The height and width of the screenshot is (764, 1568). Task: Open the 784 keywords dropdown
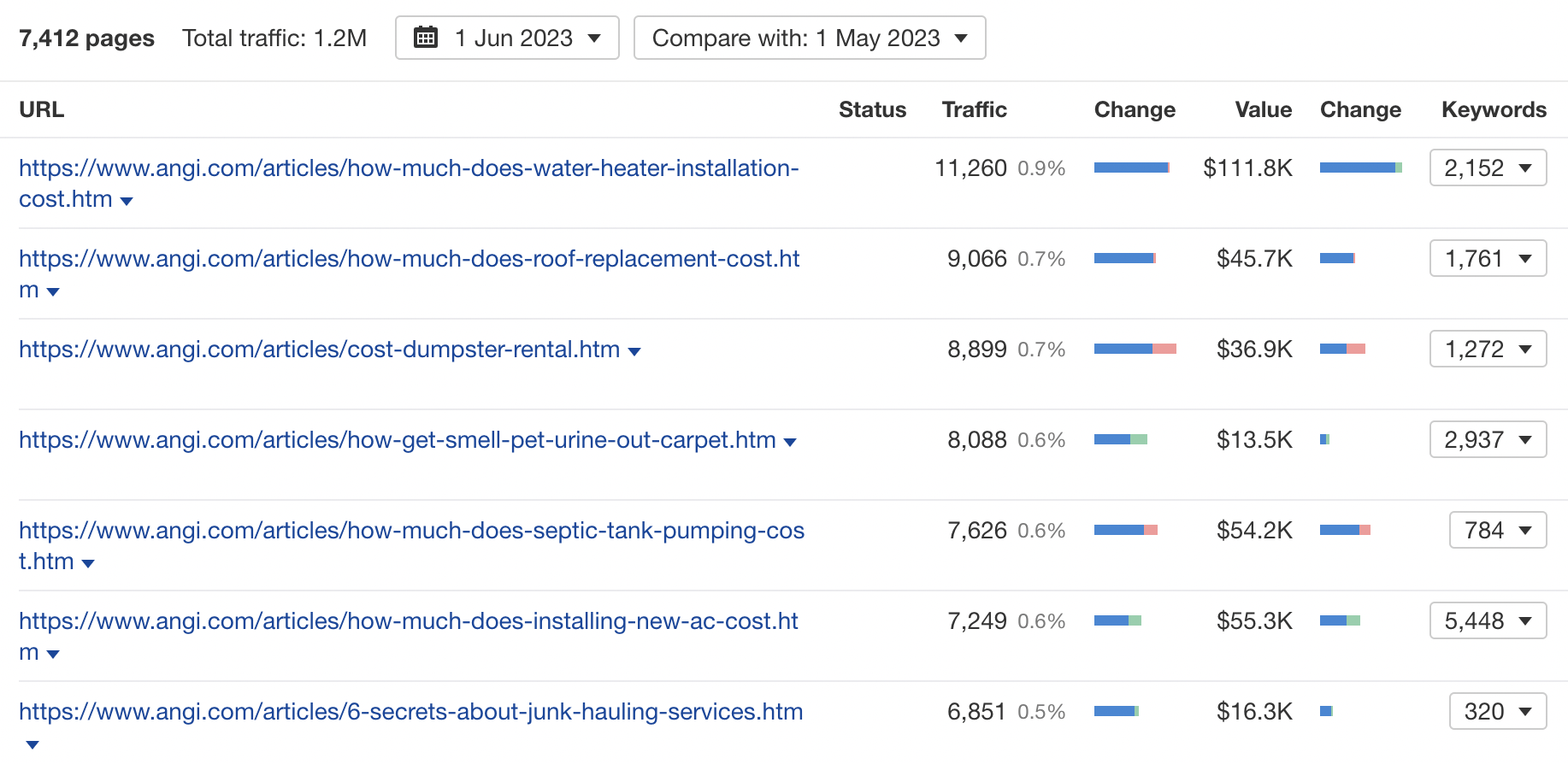[1497, 530]
